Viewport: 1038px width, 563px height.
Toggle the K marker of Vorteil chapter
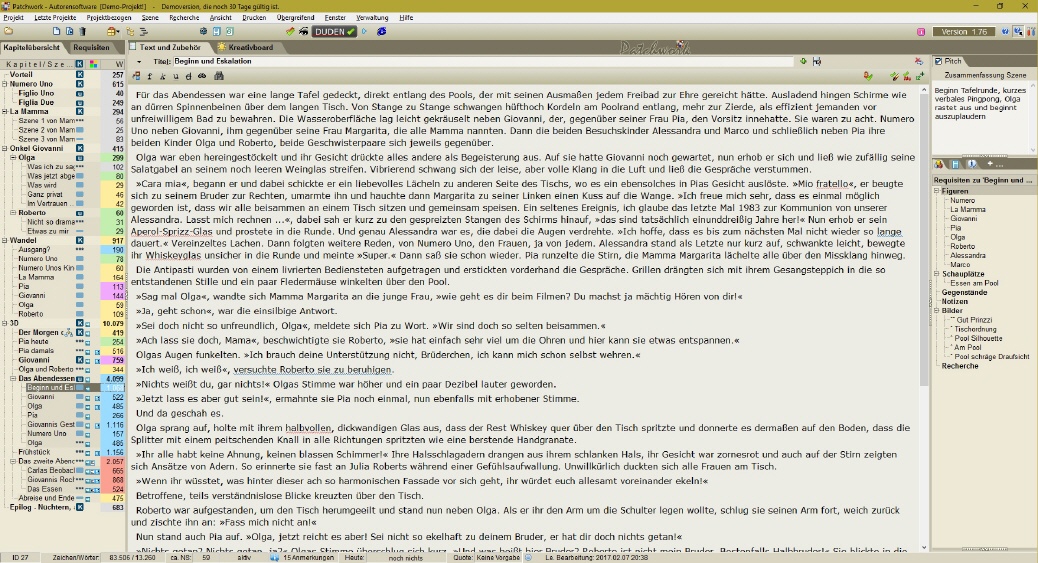tap(79, 75)
